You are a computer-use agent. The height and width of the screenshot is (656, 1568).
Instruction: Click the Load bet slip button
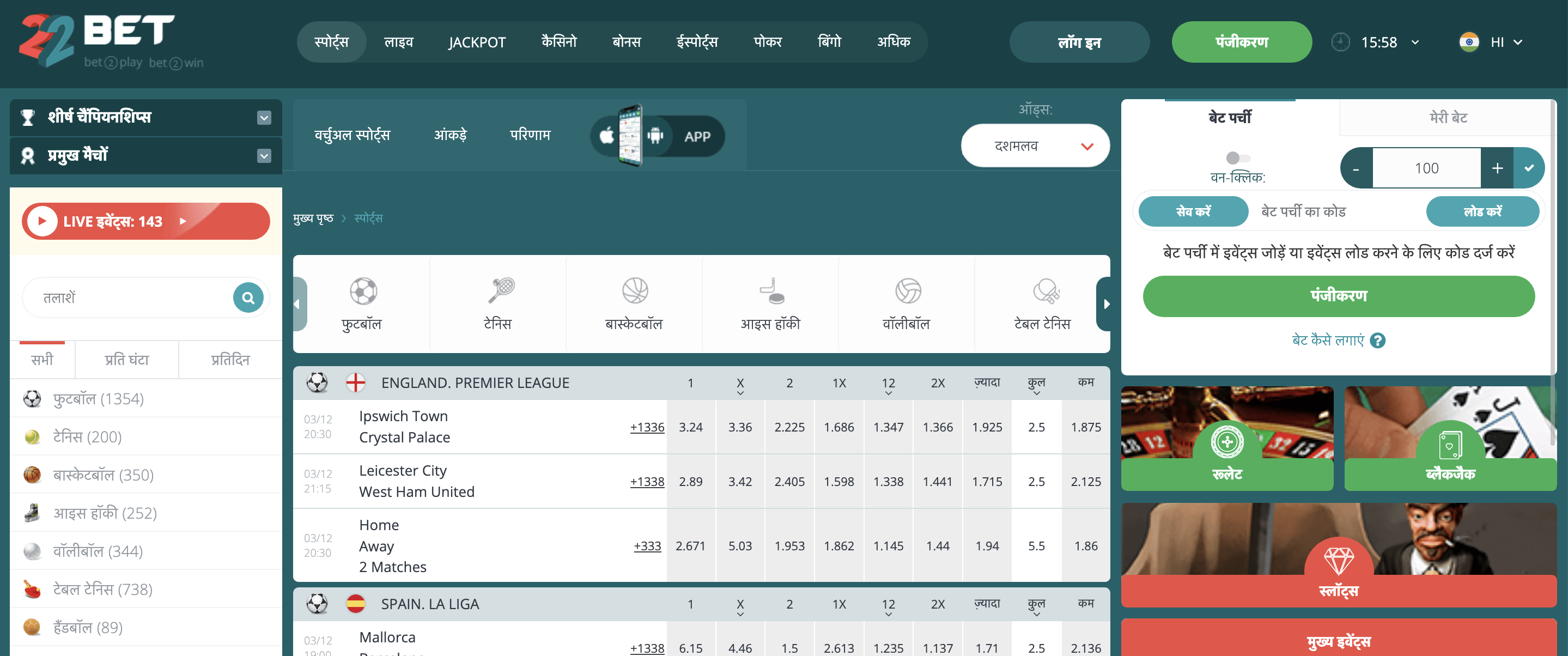pyautogui.click(x=1482, y=211)
